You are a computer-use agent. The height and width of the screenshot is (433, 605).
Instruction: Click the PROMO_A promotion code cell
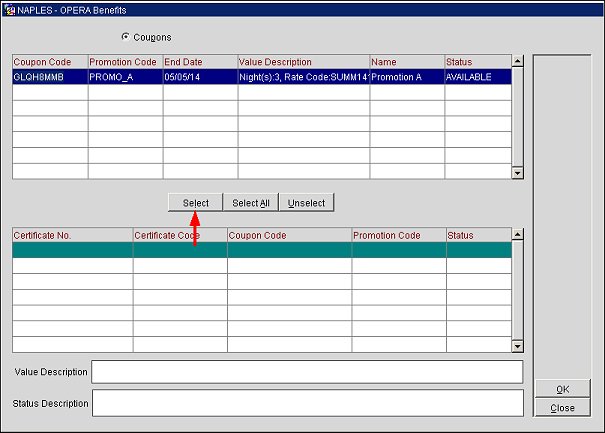[124, 77]
